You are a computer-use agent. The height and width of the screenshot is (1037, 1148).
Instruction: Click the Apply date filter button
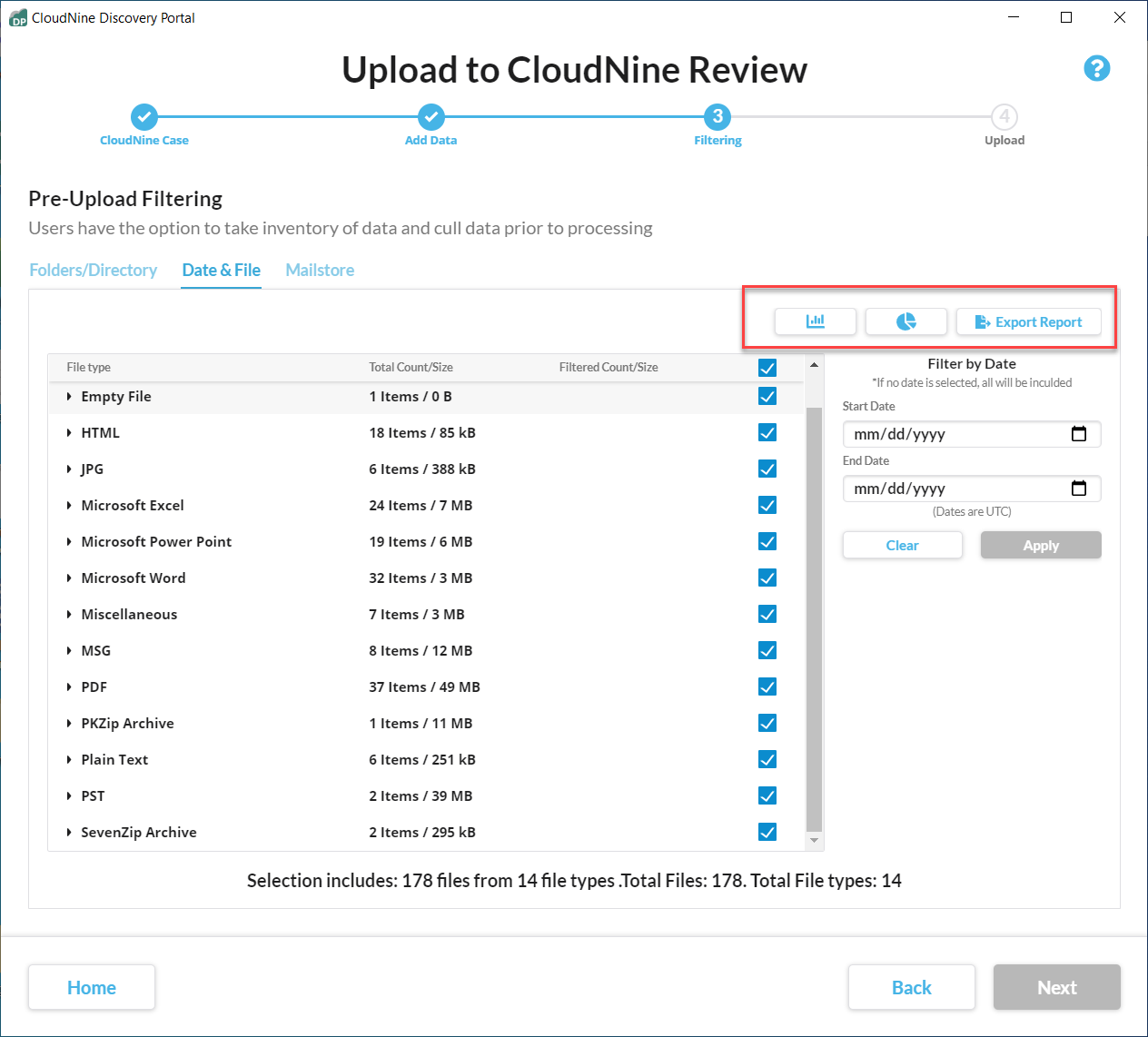point(1041,545)
